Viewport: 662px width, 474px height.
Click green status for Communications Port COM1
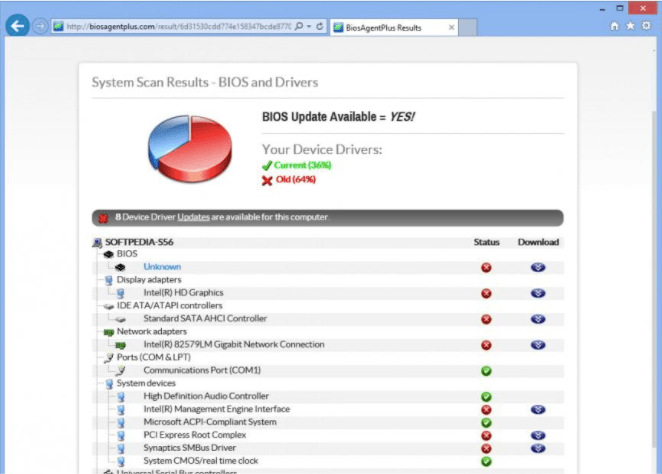[486, 371]
